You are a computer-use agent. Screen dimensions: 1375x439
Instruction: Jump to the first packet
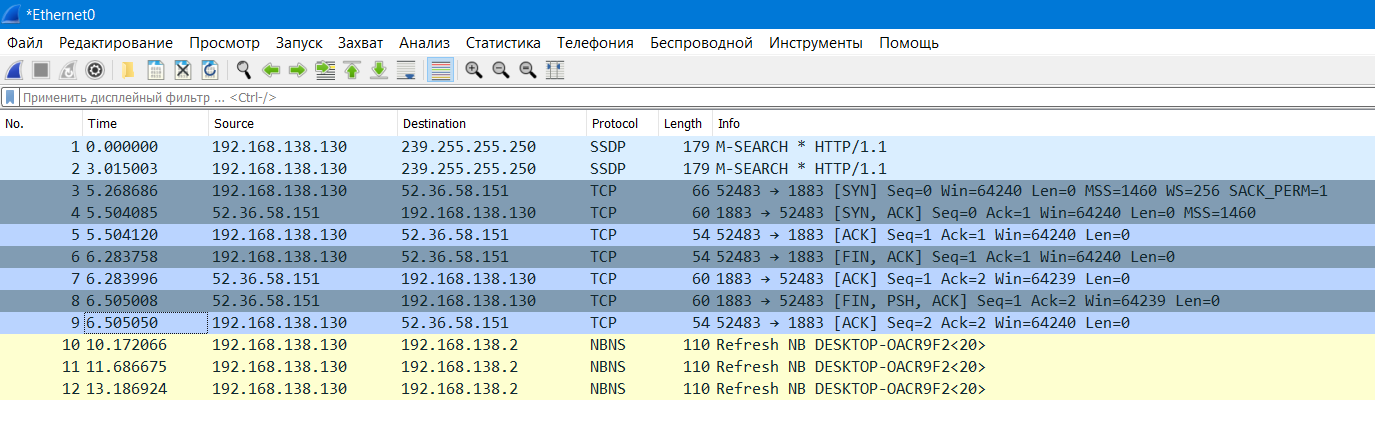(352, 70)
